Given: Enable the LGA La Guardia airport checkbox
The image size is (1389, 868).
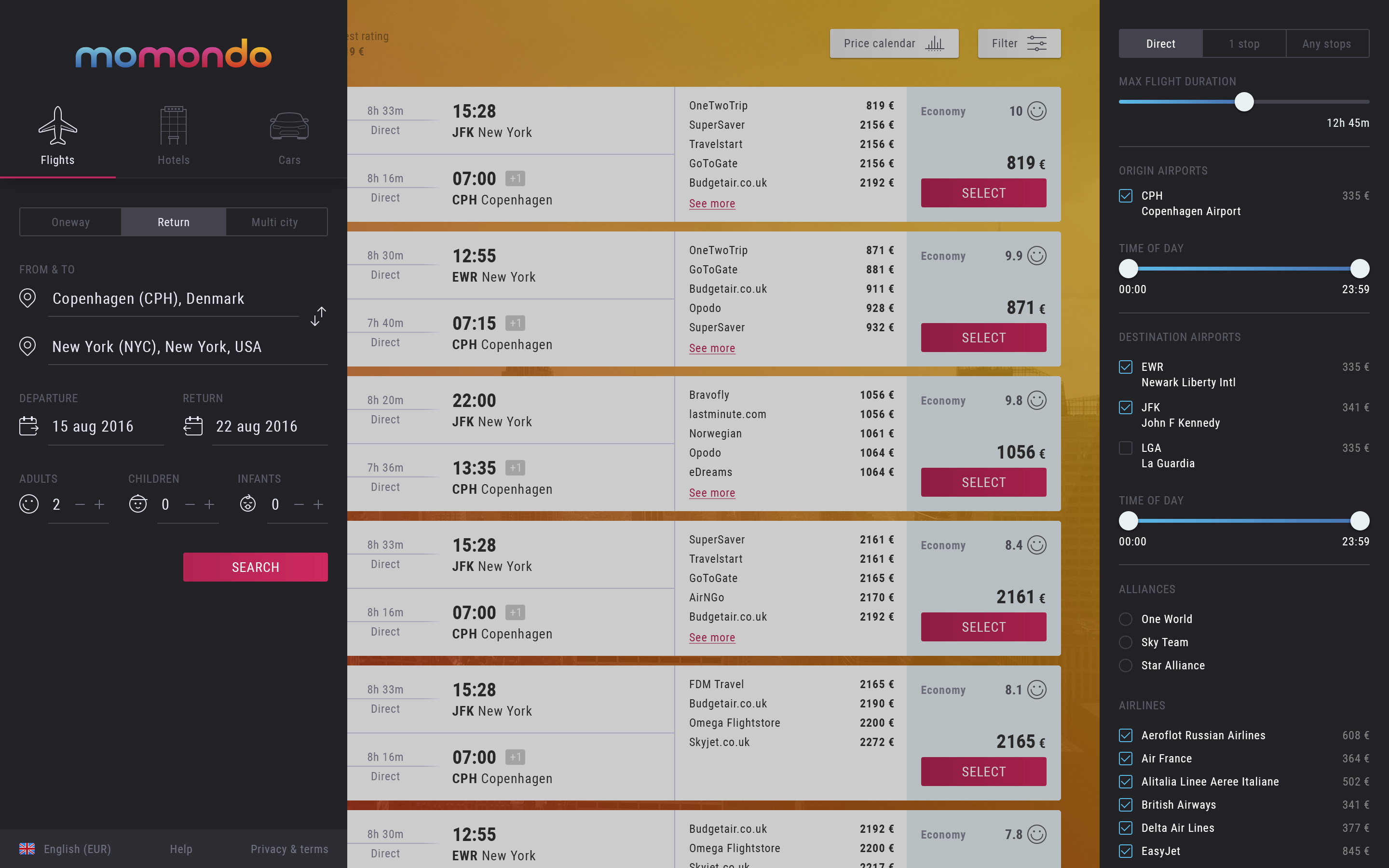Looking at the screenshot, I should [1126, 448].
